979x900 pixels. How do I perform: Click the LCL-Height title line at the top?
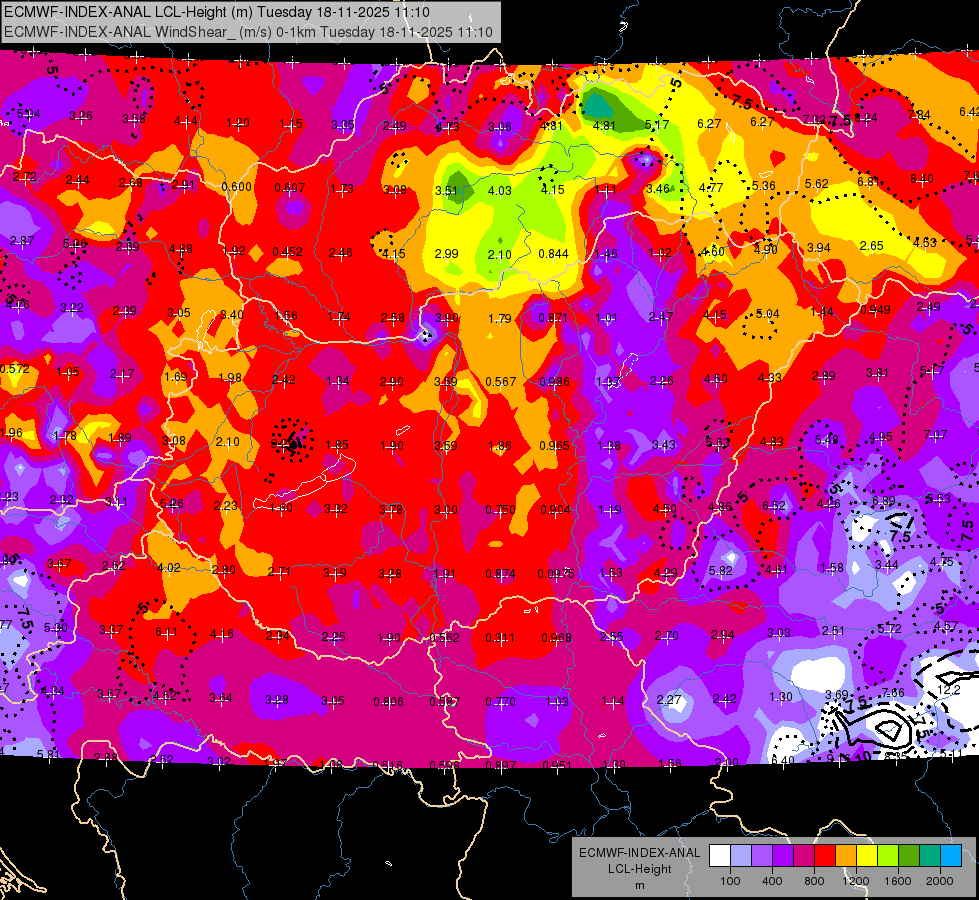pyautogui.click(x=216, y=12)
